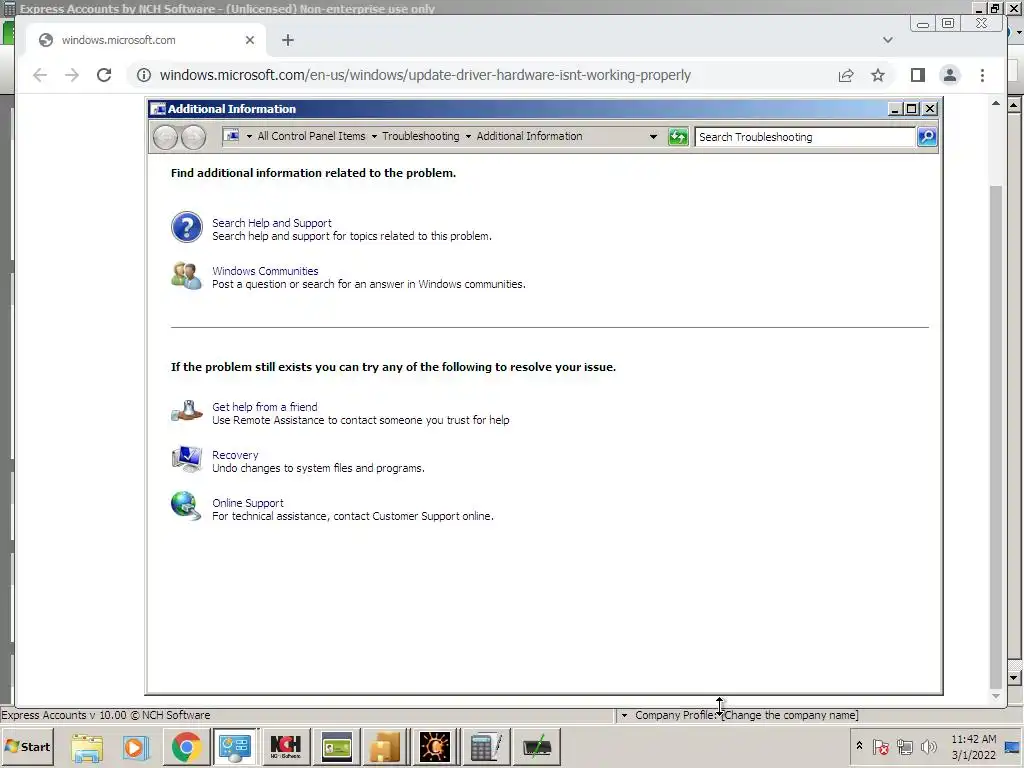
Task: Open the Get help from a friend link
Action: (x=264, y=407)
